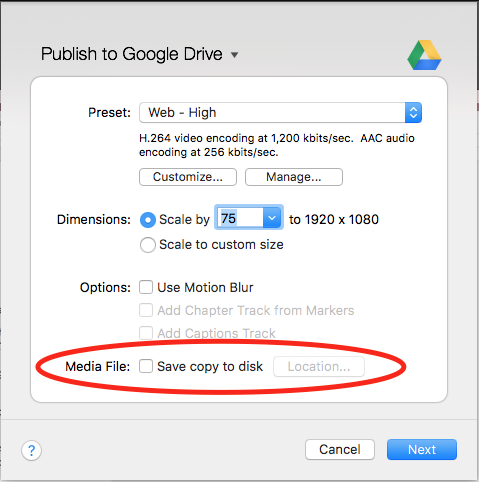Click the Google Drive logo icon
Image resolution: width=479 pixels, height=482 pixels.
(x=424, y=55)
